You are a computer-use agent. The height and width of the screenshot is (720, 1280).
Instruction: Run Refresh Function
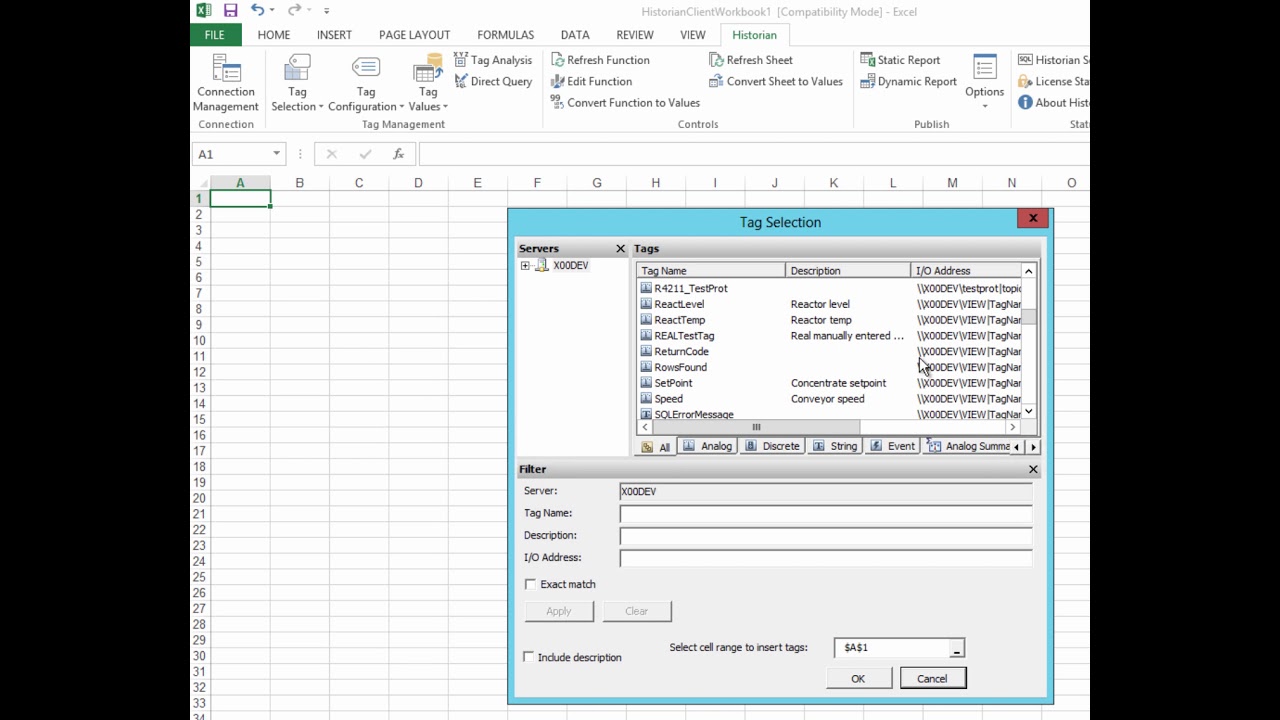(x=600, y=60)
